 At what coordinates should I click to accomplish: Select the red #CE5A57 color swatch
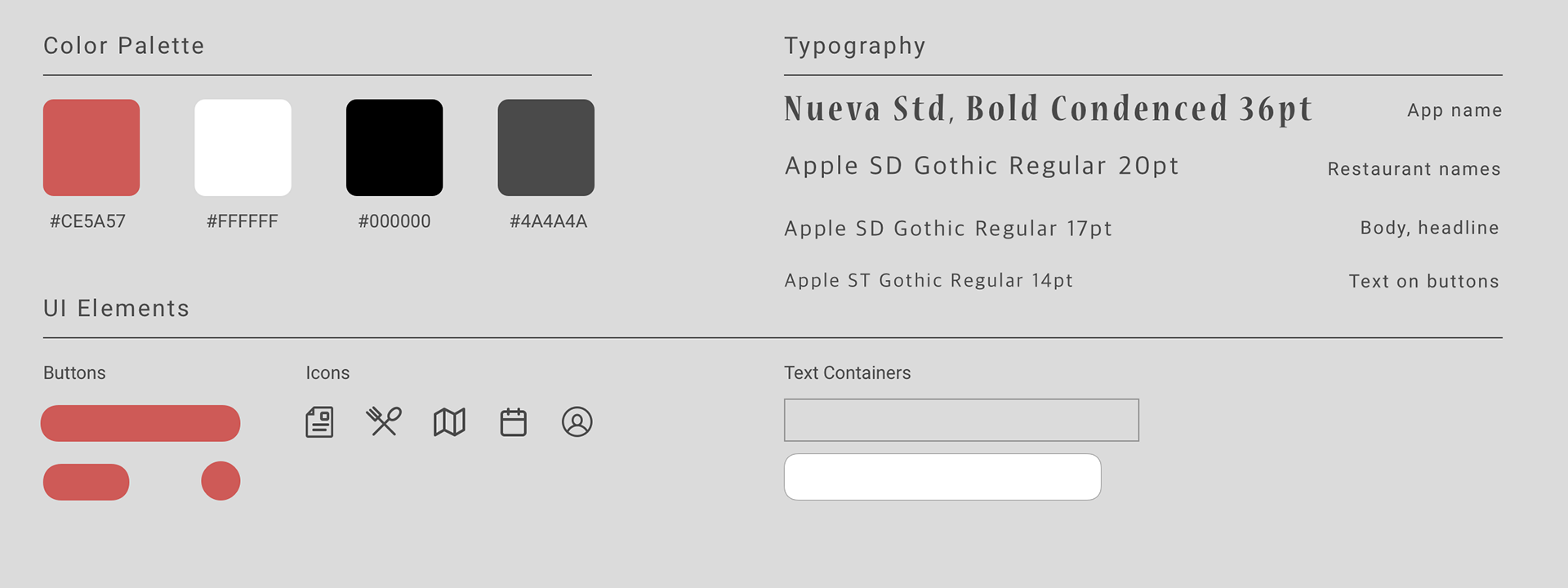pyautogui.click(x=91, y=148)
